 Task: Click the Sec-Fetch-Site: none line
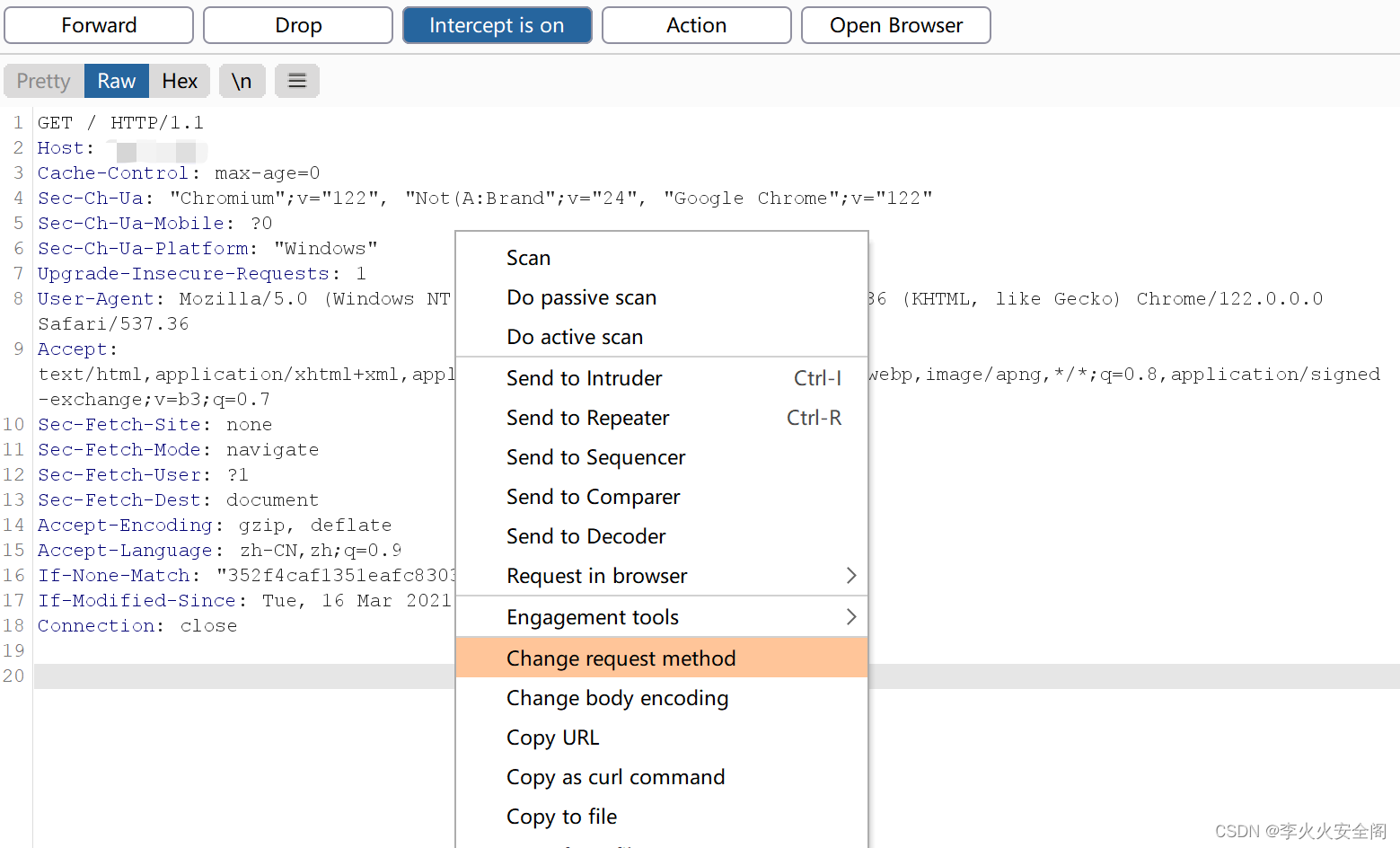(154, 425)
